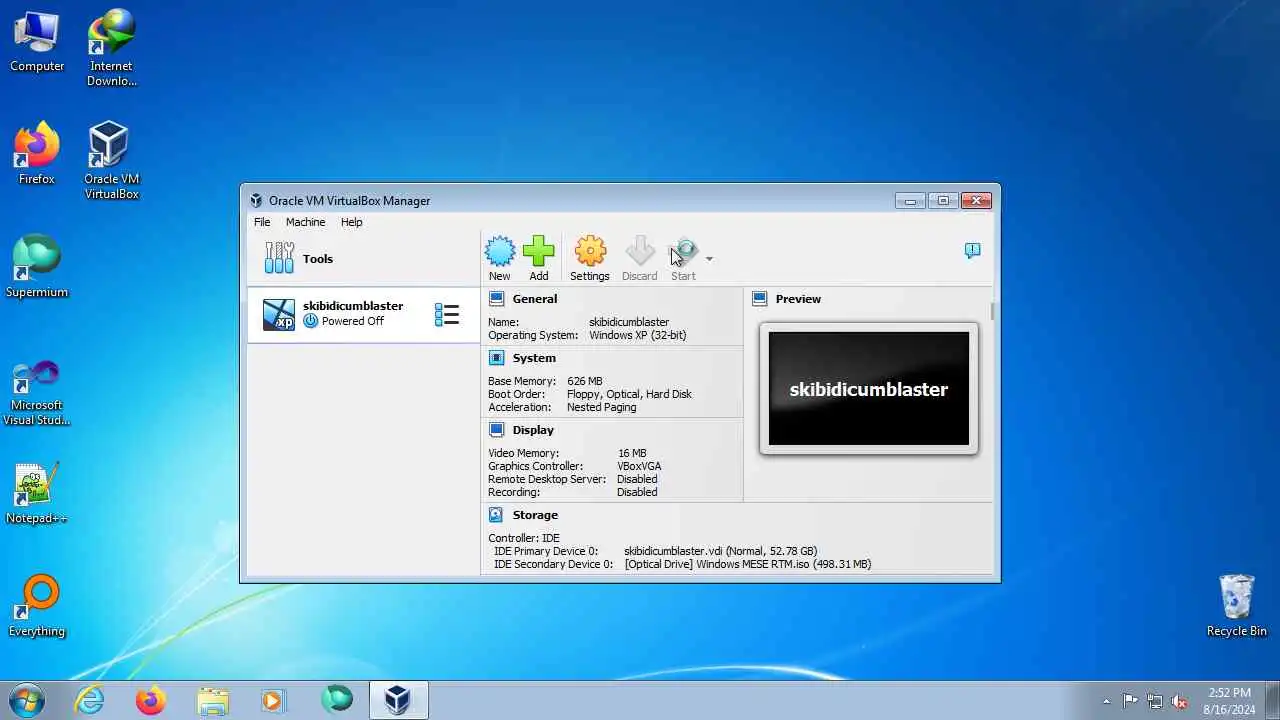Screen dimensions: 1280x720
Task: Open the skibidicumblaster machine tools menu icon
Action: 447,315
